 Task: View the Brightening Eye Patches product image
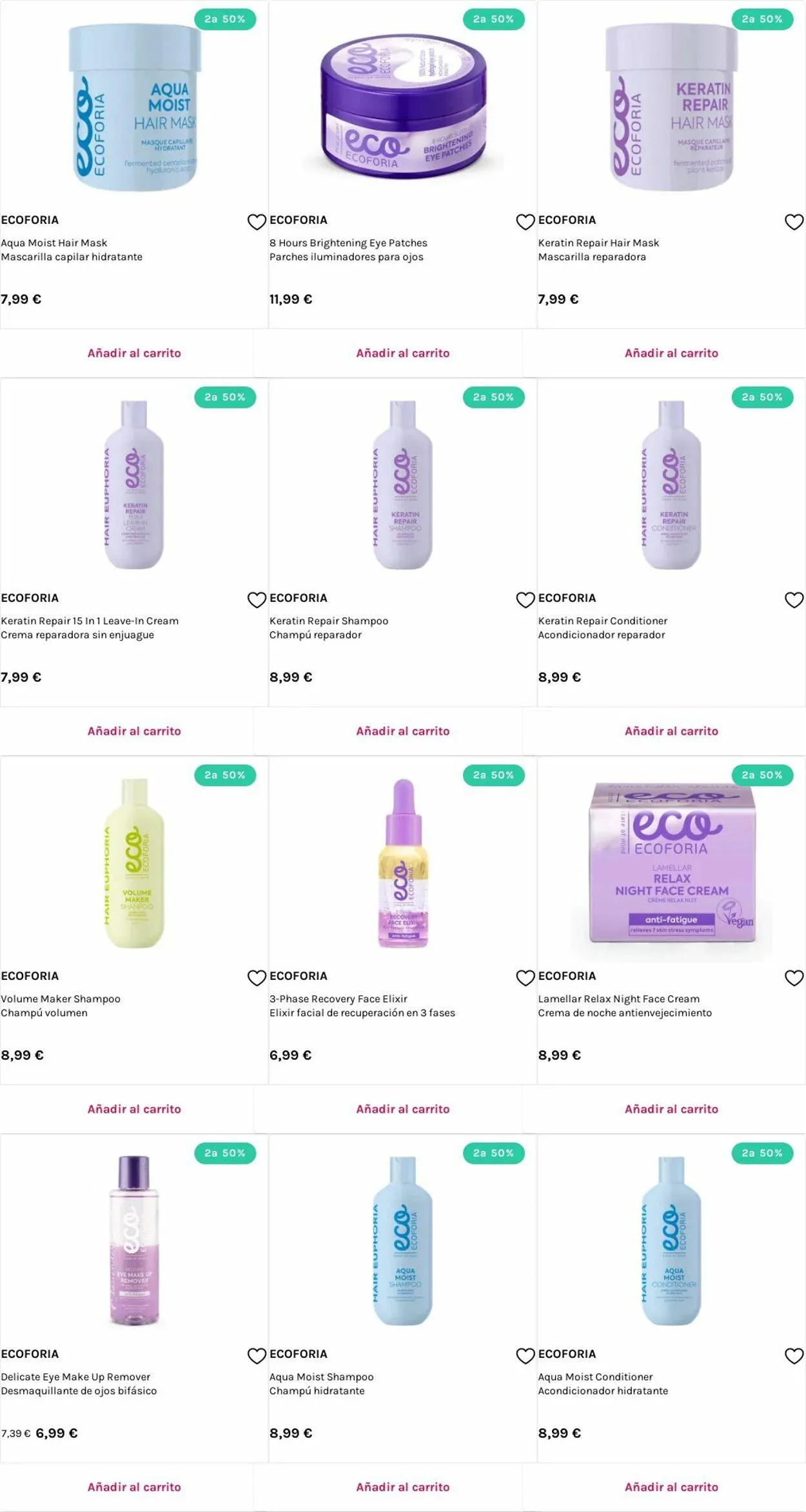(x=403, y=107)
